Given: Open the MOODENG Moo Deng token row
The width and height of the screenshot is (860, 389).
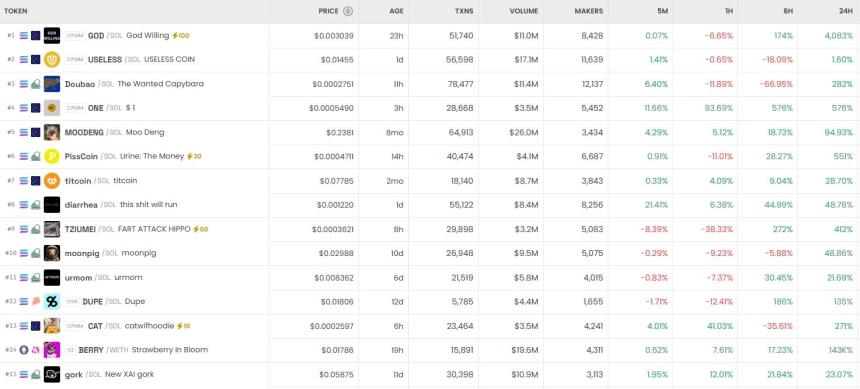Looking at the screenshot, I should (430, 132).
